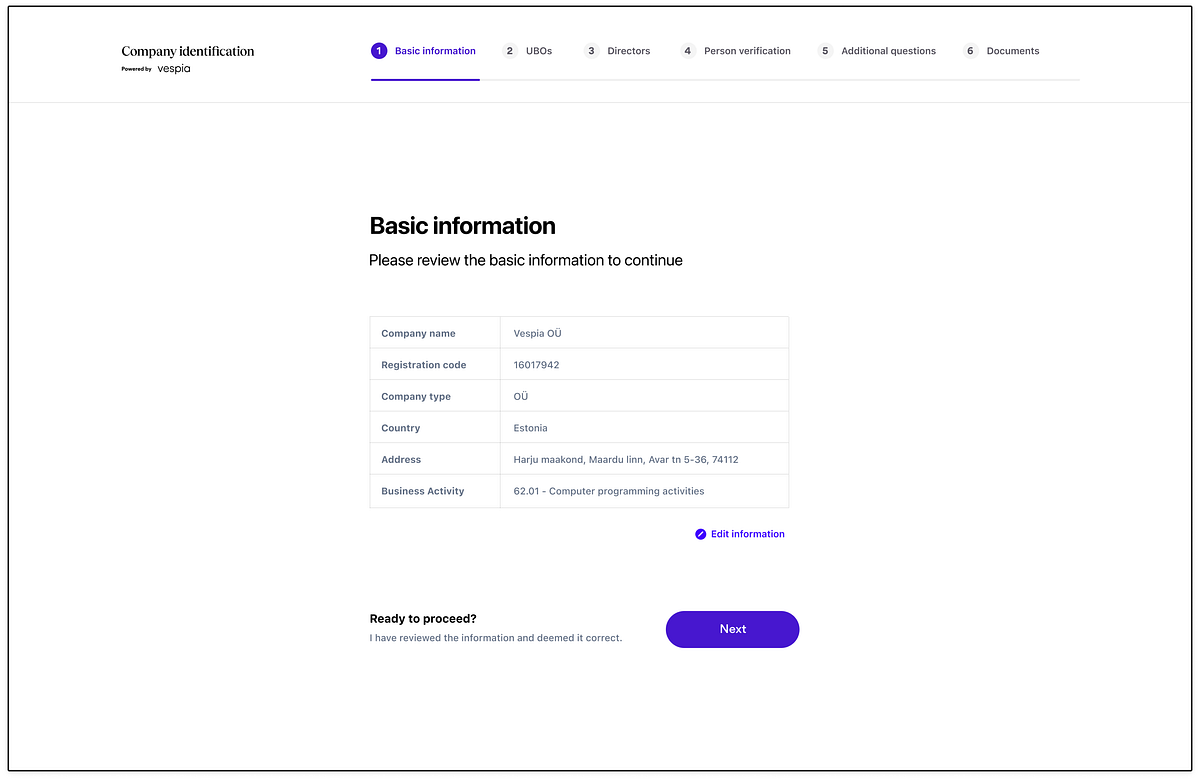1200x781 pixels.
Task: Select the Harju maakond address value
Action: (626, 460)
